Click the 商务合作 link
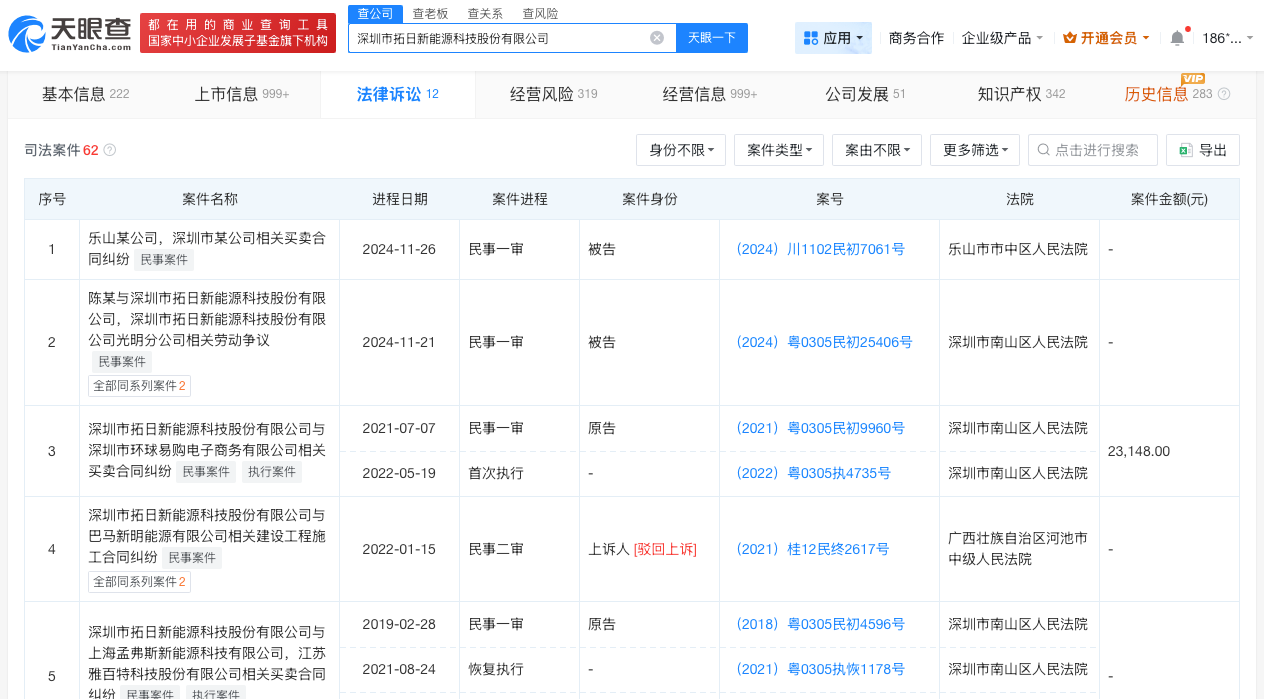Image resolution: width=1264 pixels, height=699 pixels. pyautogui.click(x=916, y=38)
